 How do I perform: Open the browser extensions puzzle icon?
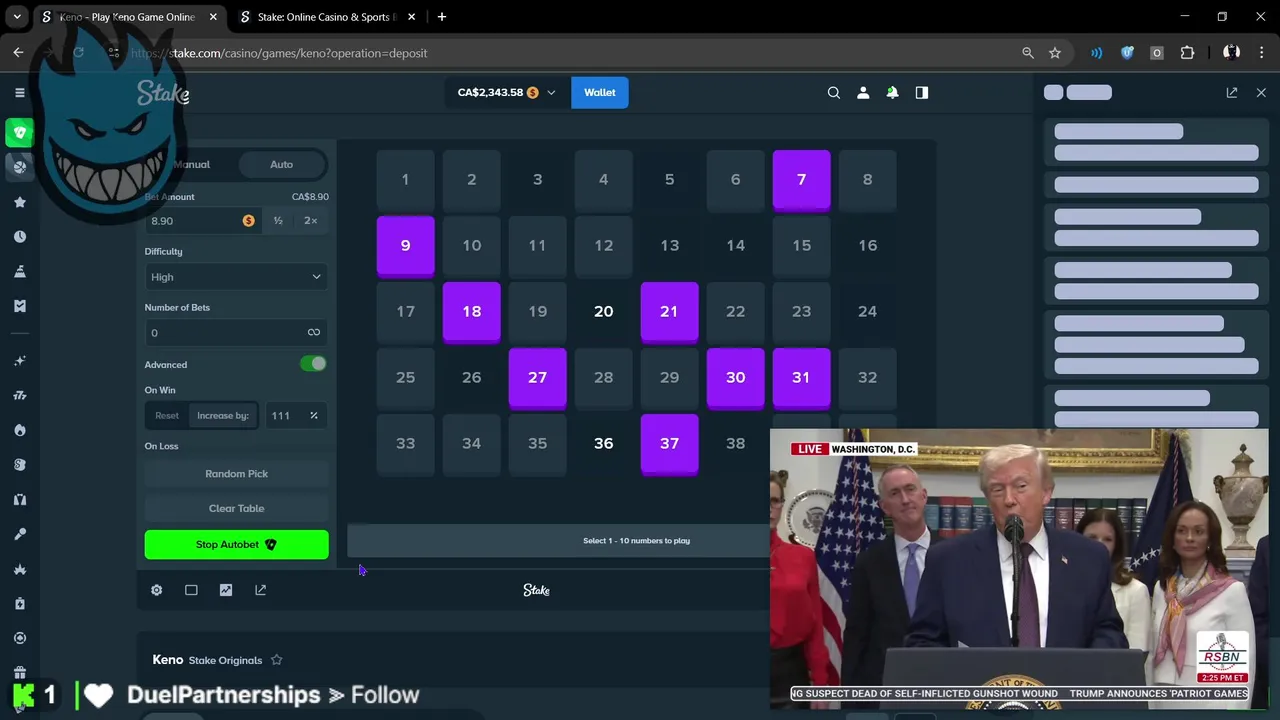click(x=1188, y=53)
